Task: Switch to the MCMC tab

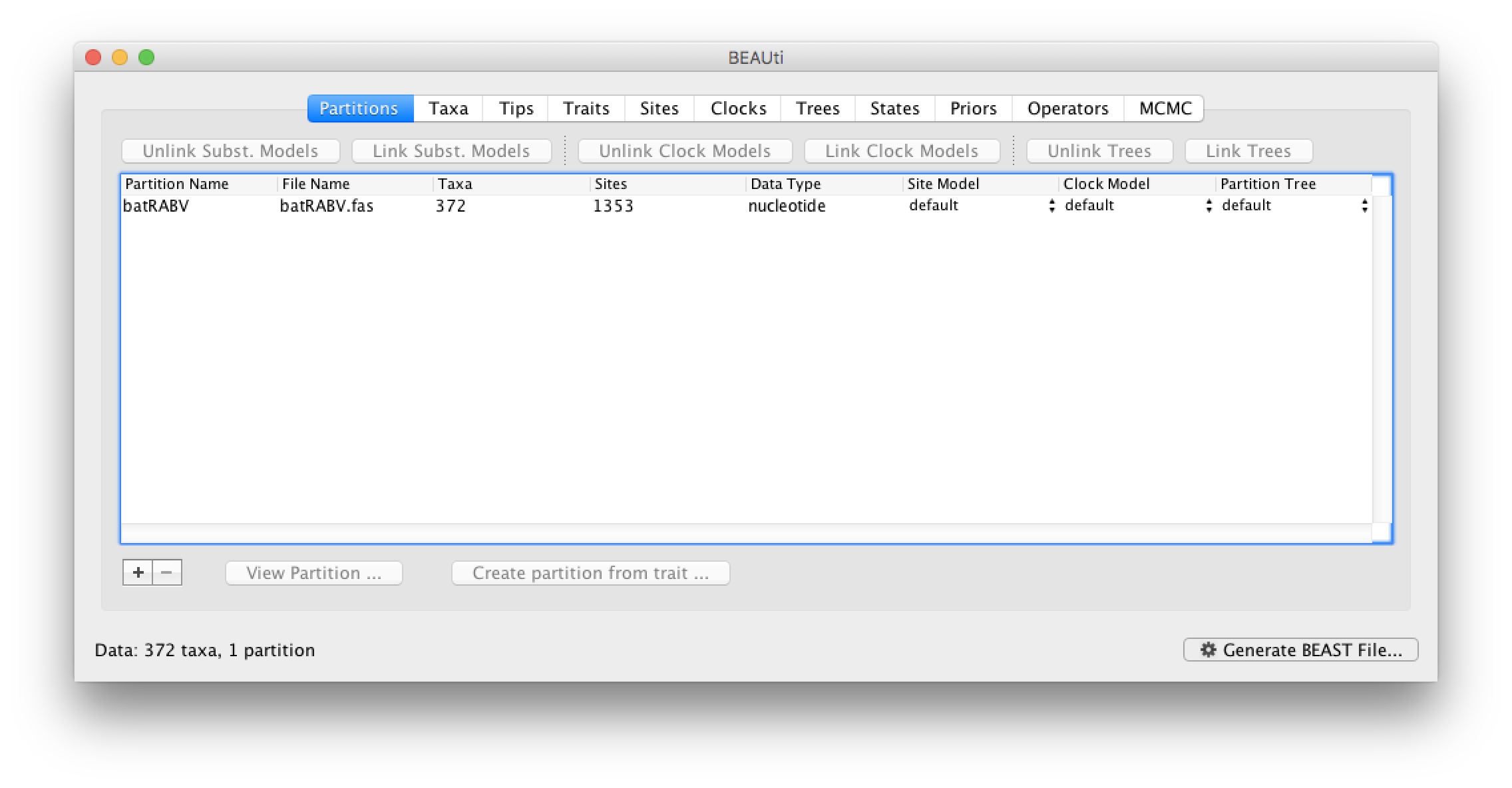Action: (1165, 108)
